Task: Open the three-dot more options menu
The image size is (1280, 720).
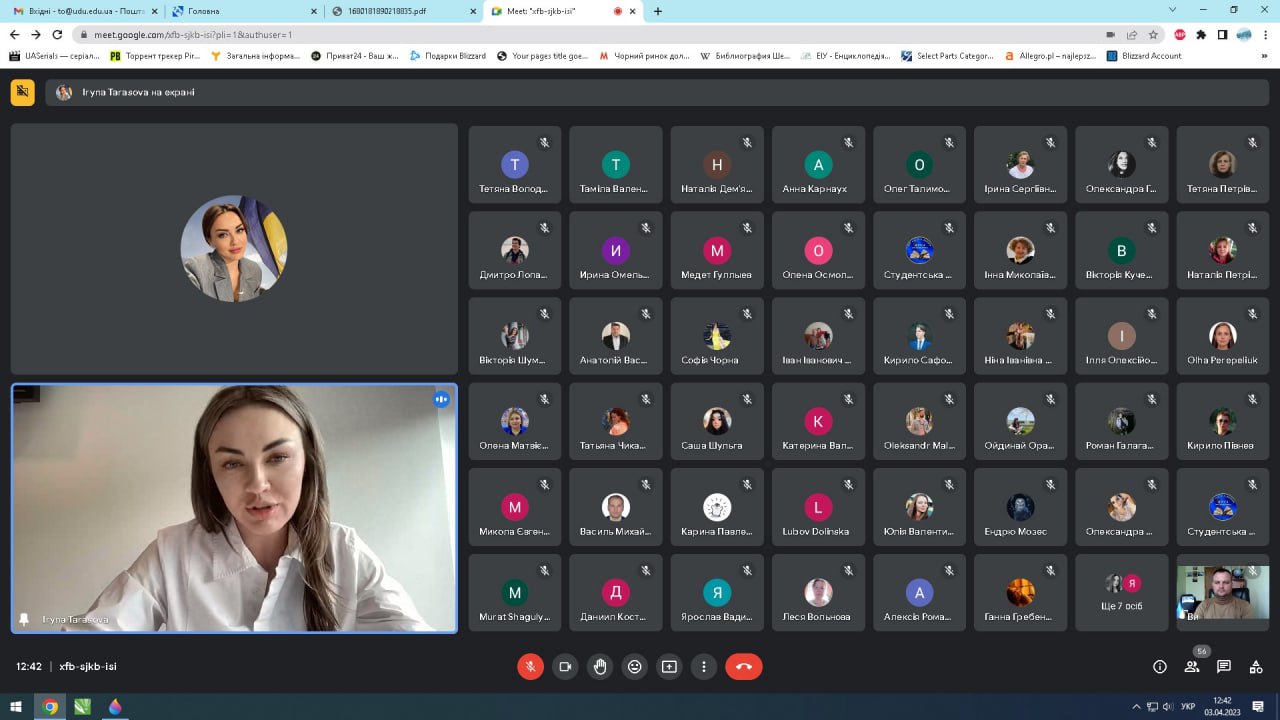Action: click(x=704, y=667)
